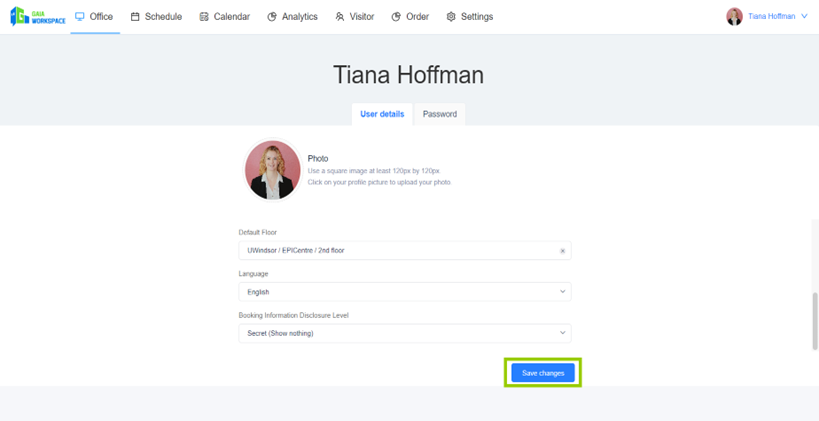This screenshot has height=421, width=819.
Task: Open the Visitor page
Action: 355,17
